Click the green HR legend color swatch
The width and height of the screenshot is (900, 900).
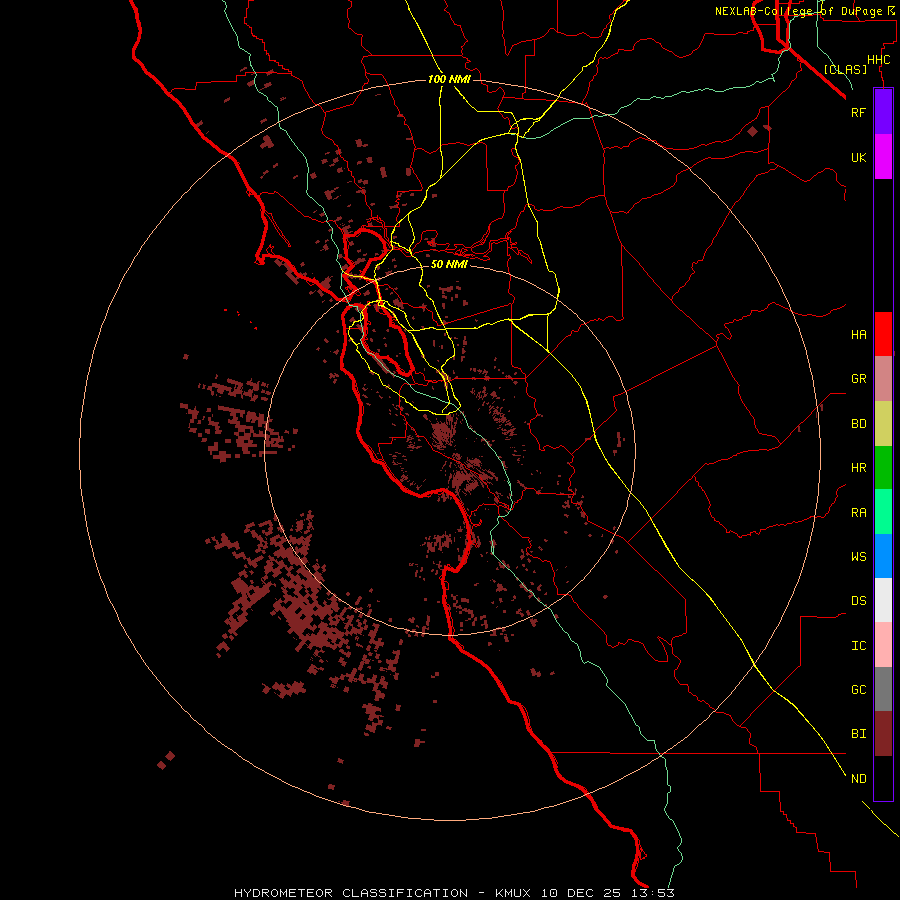[883, 468]
